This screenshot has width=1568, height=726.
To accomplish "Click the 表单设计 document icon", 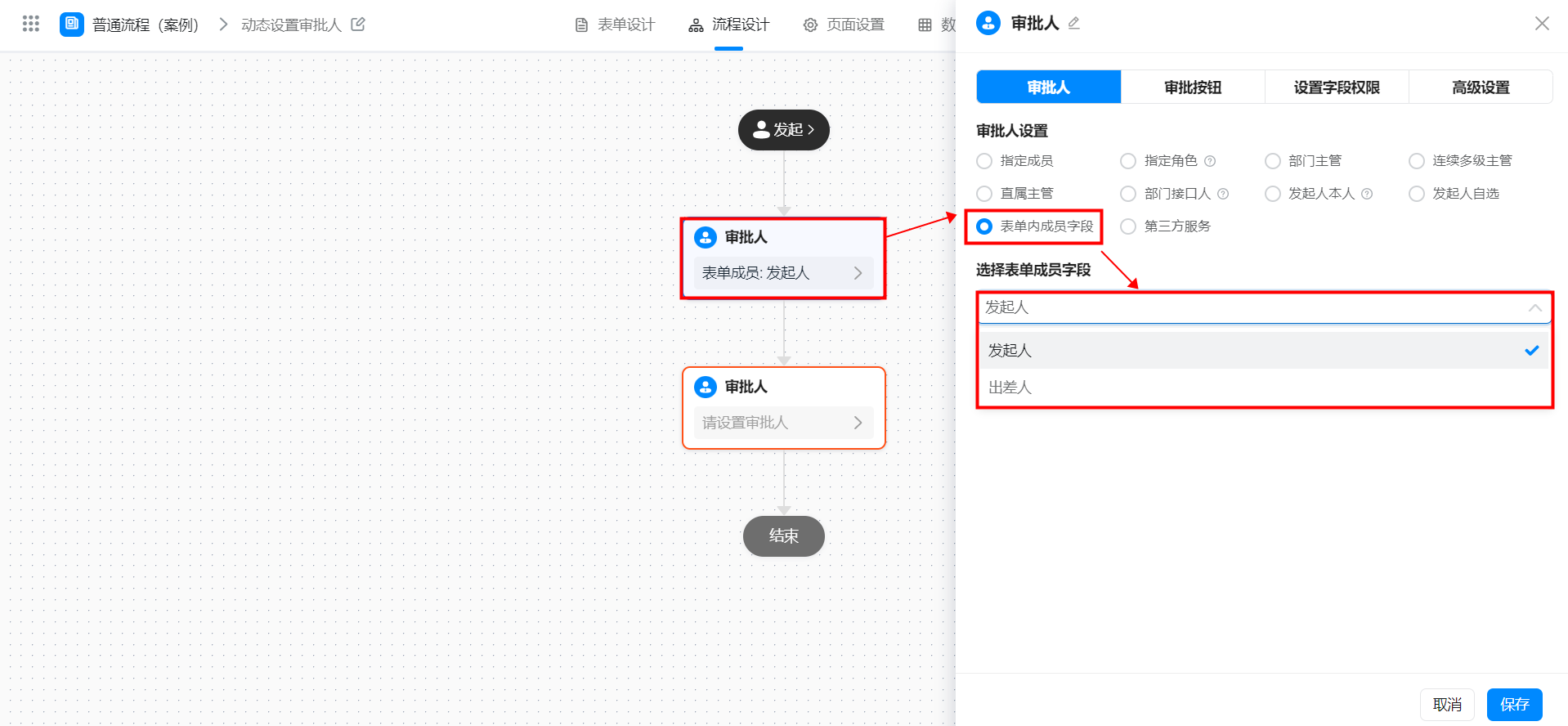I will [x=581, y=25].
